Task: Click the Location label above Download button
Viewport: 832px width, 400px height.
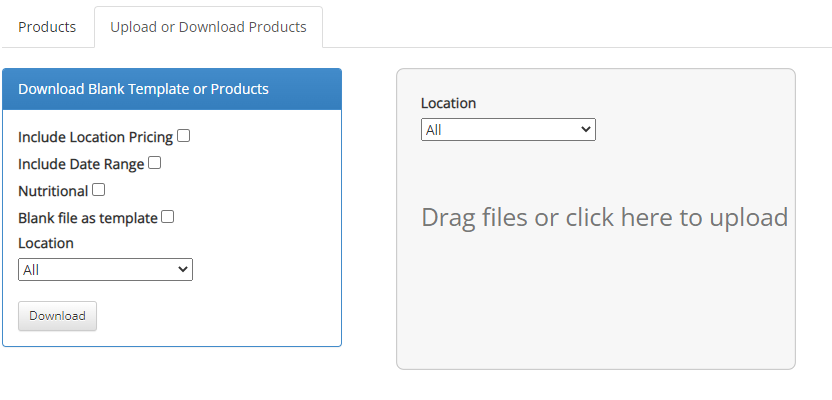Action: [46, 243]
